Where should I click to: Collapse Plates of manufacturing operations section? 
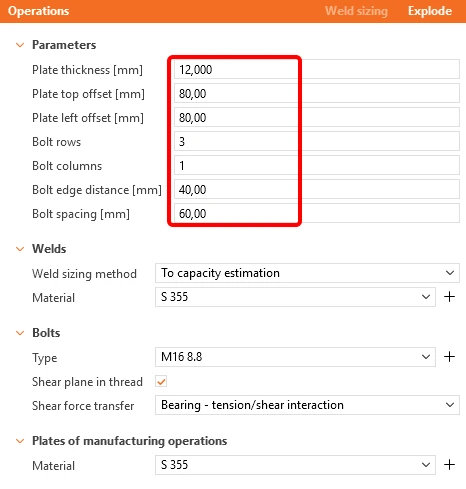coord(20,441)
